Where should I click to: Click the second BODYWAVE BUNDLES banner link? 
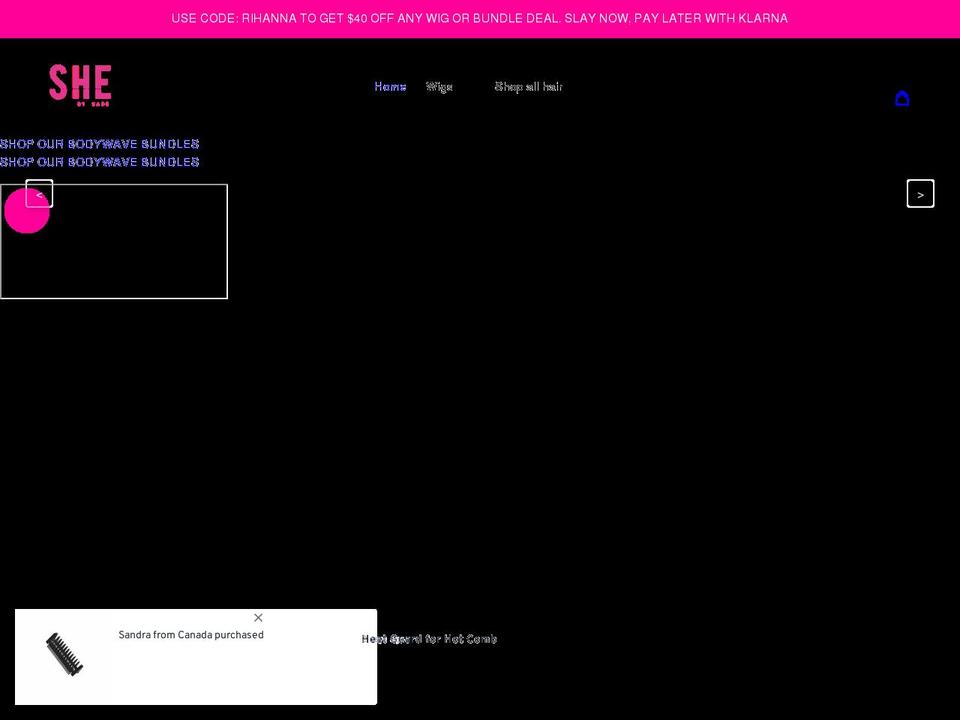tap(100, 161)
